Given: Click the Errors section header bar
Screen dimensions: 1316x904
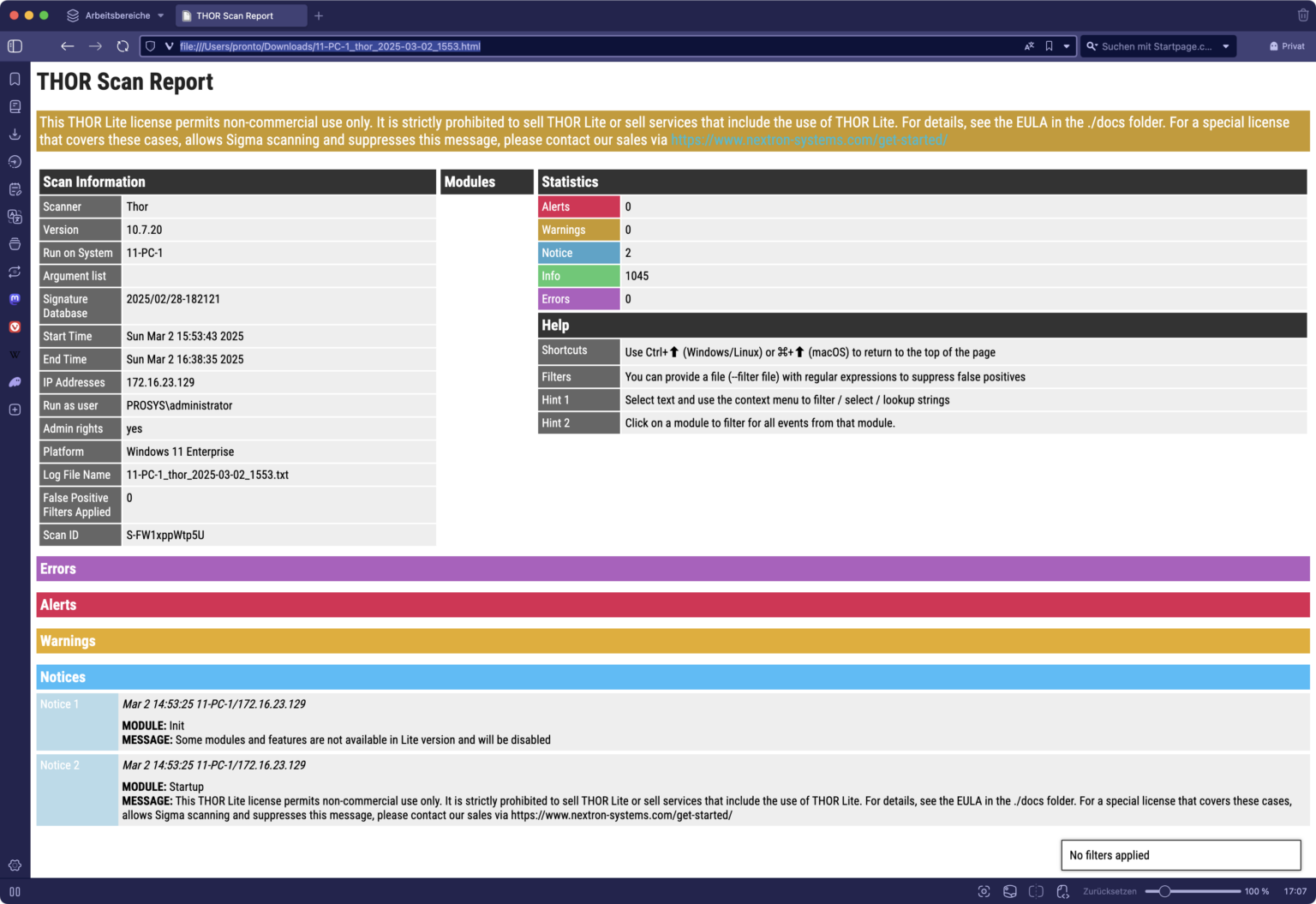Looking at the screenshot, I should pyautogui.click(x=673, y=569).
